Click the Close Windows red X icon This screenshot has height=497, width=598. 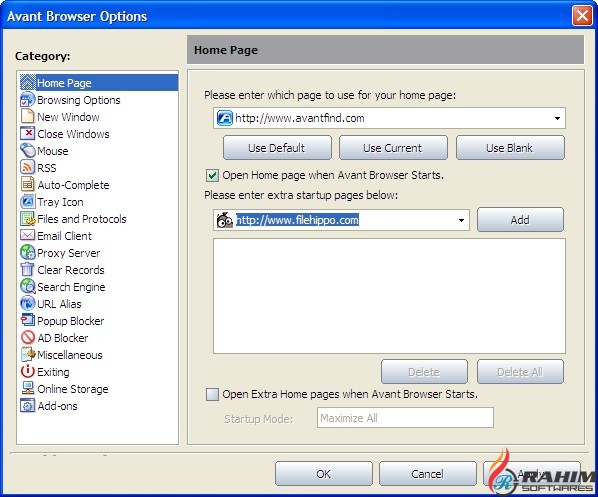pos(27,133)
